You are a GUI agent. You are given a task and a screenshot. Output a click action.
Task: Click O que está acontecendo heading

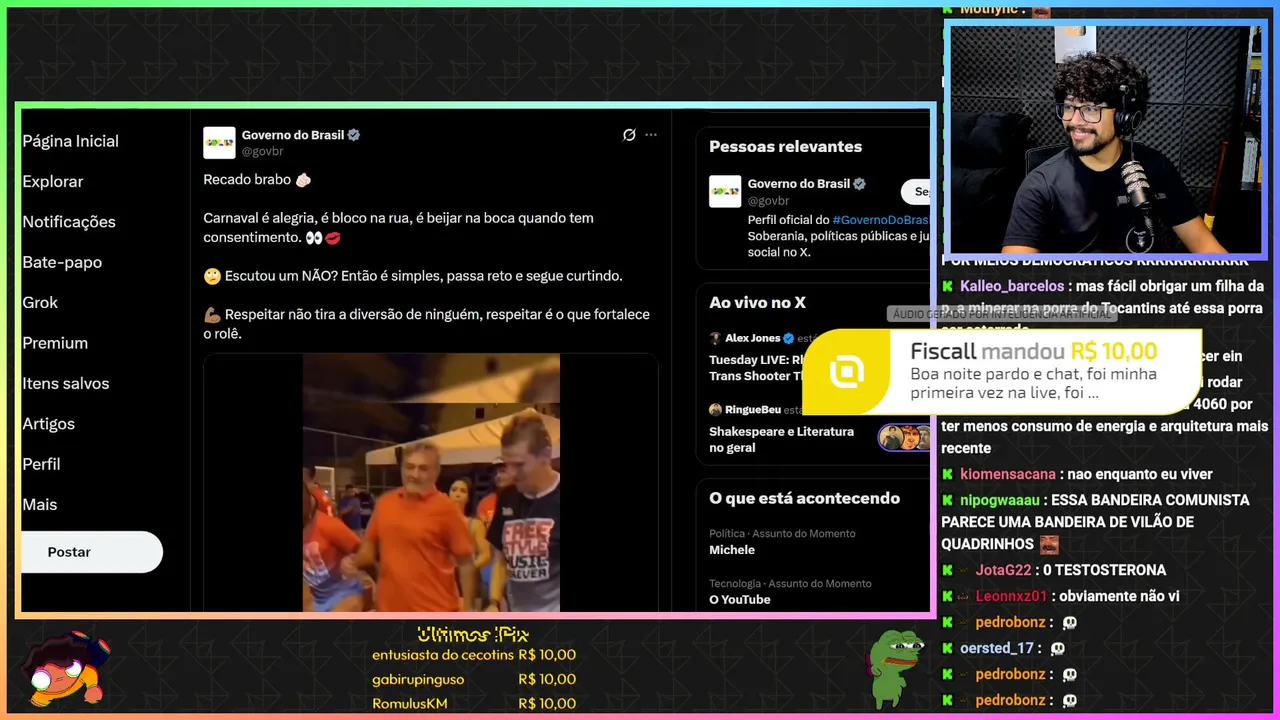[804, 498]
